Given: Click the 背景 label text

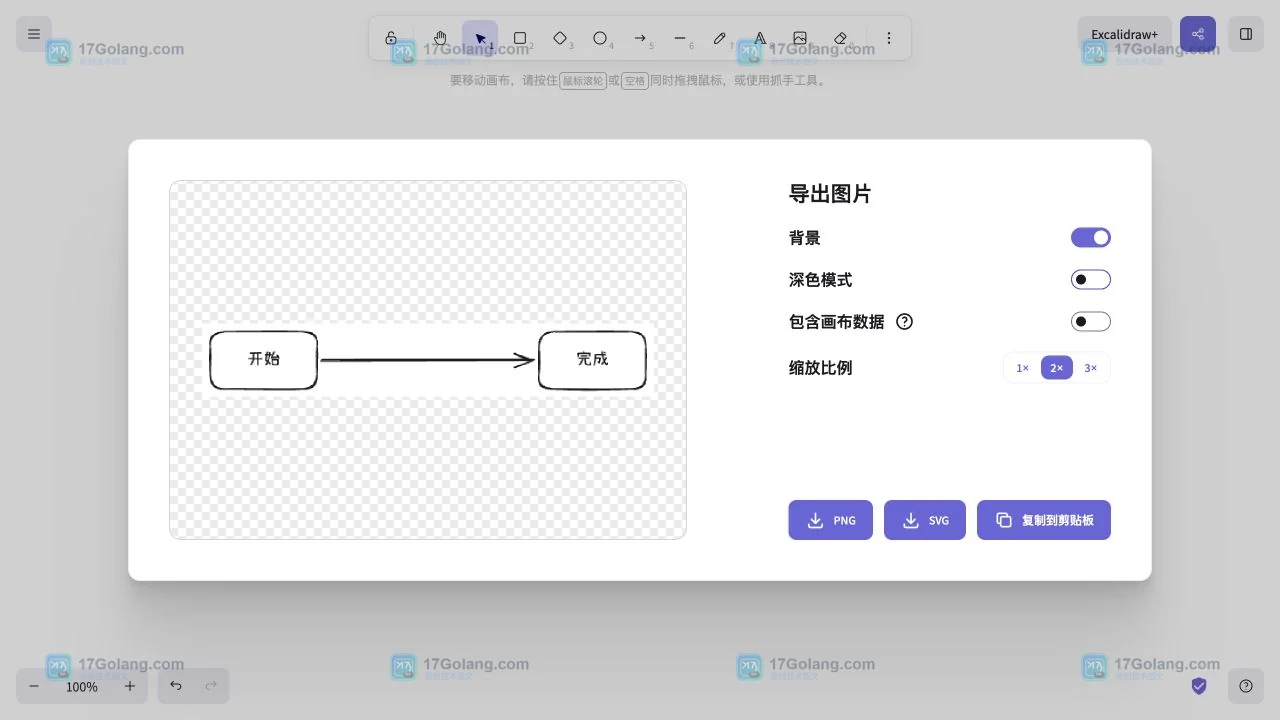Looking at the screenshot, I should pos(805,238).
